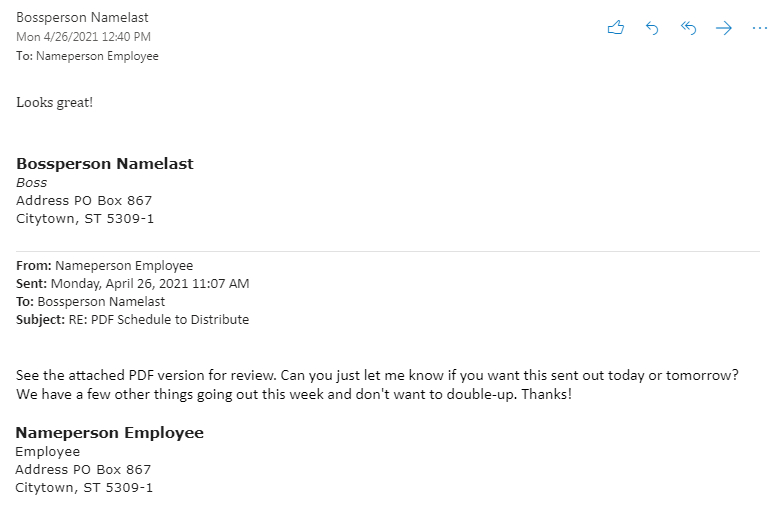Click recipient Nameperson Employee in To line
Screen dimensions: 783x514
click(x=97, y=56)
